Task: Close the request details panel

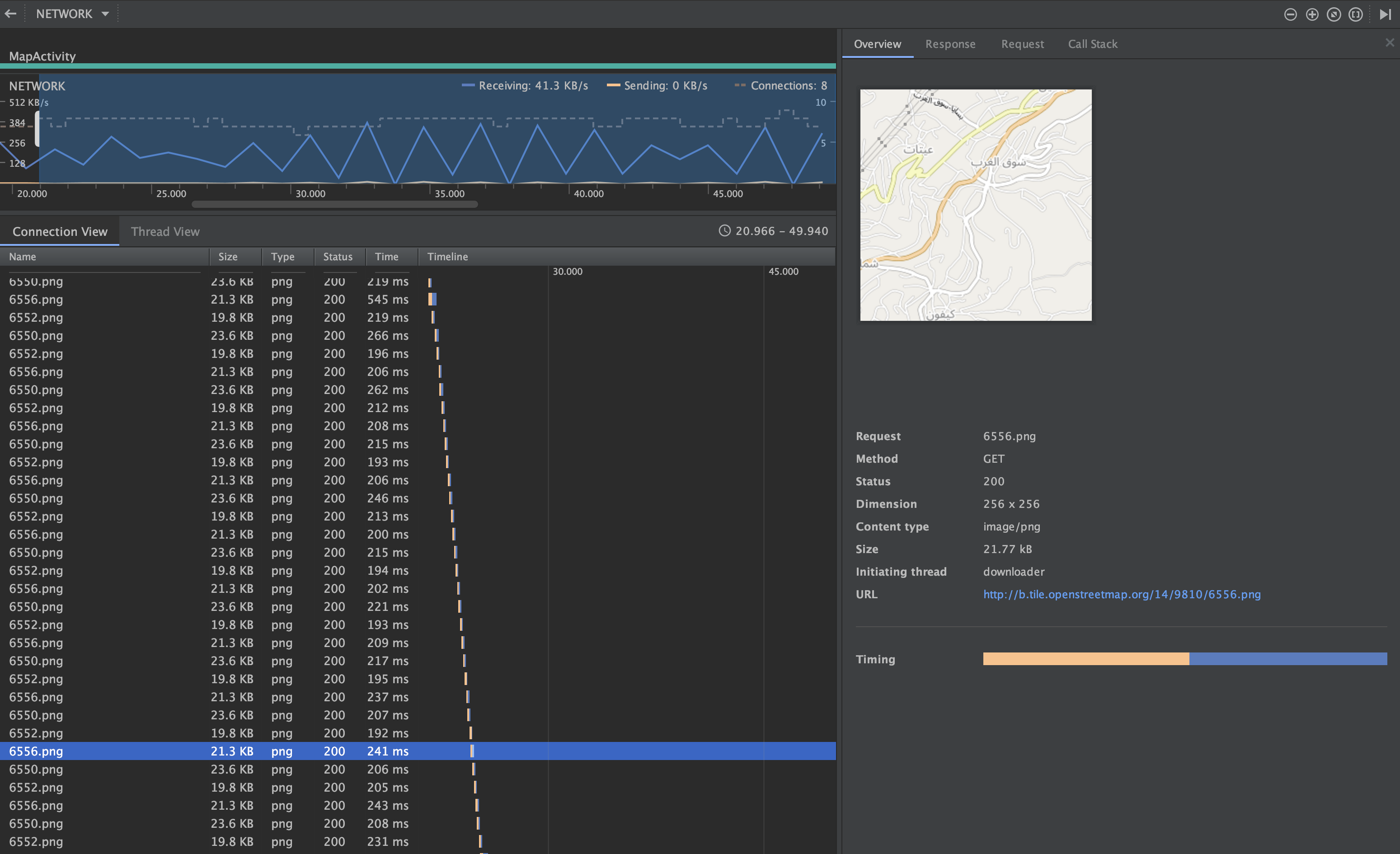Action: 1389,42
